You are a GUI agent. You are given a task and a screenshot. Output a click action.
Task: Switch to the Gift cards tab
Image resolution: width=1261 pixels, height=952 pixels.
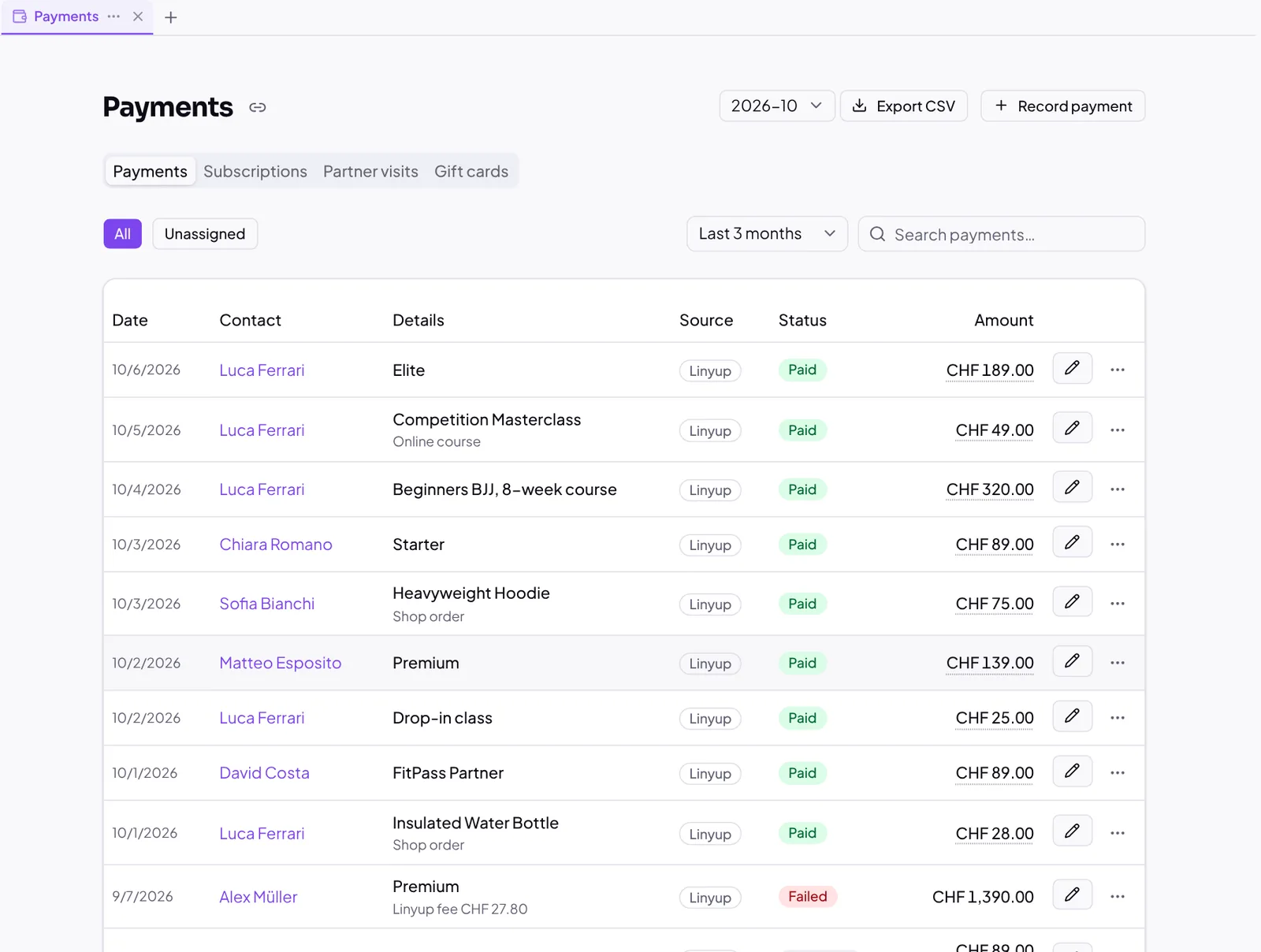point(471,172)
